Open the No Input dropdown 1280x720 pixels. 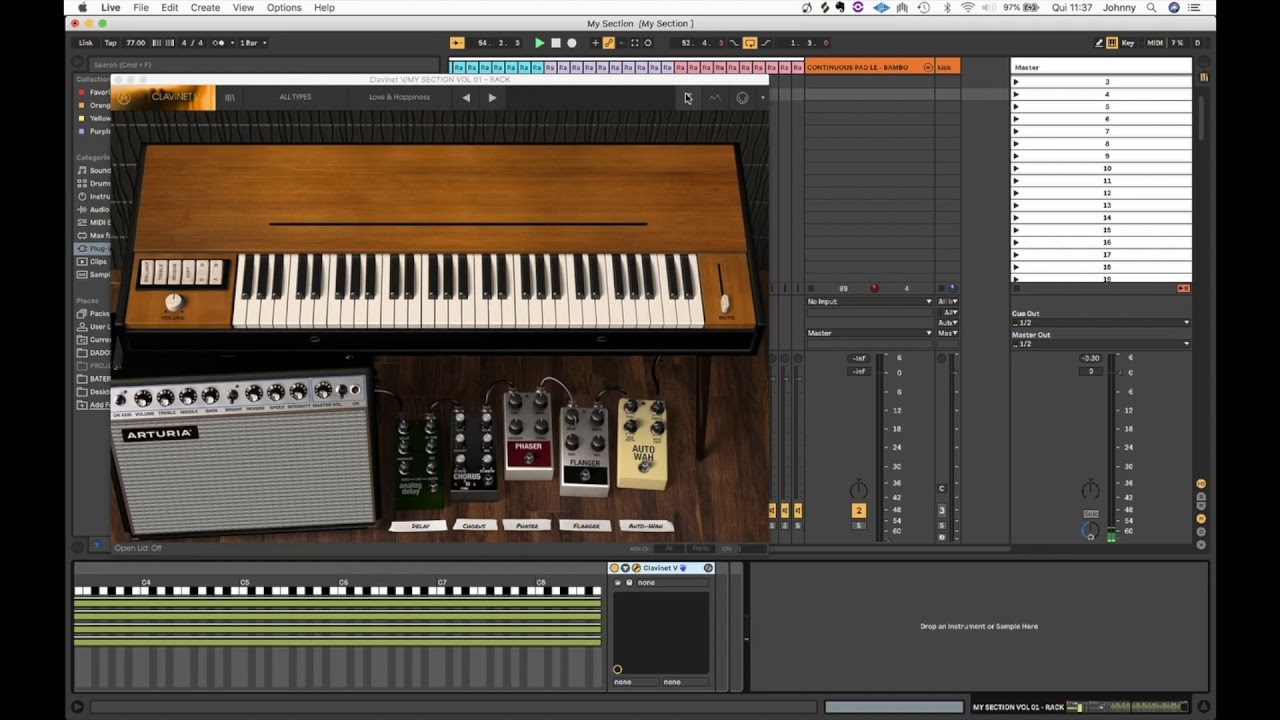coord(869,301)
